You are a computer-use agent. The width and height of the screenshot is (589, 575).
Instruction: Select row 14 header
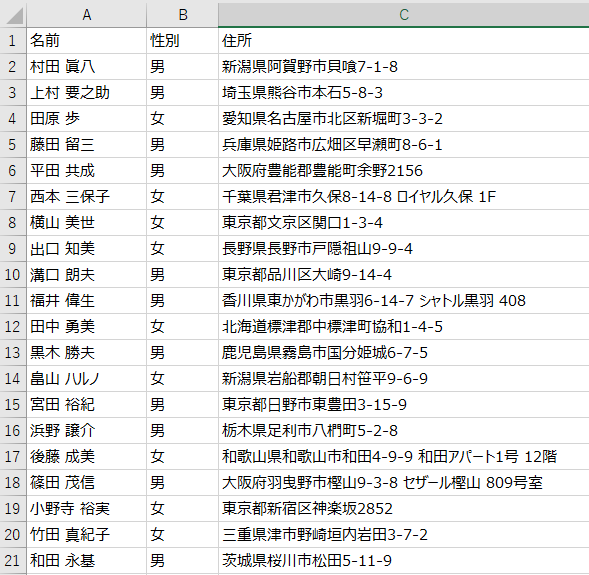coord(13,379)
